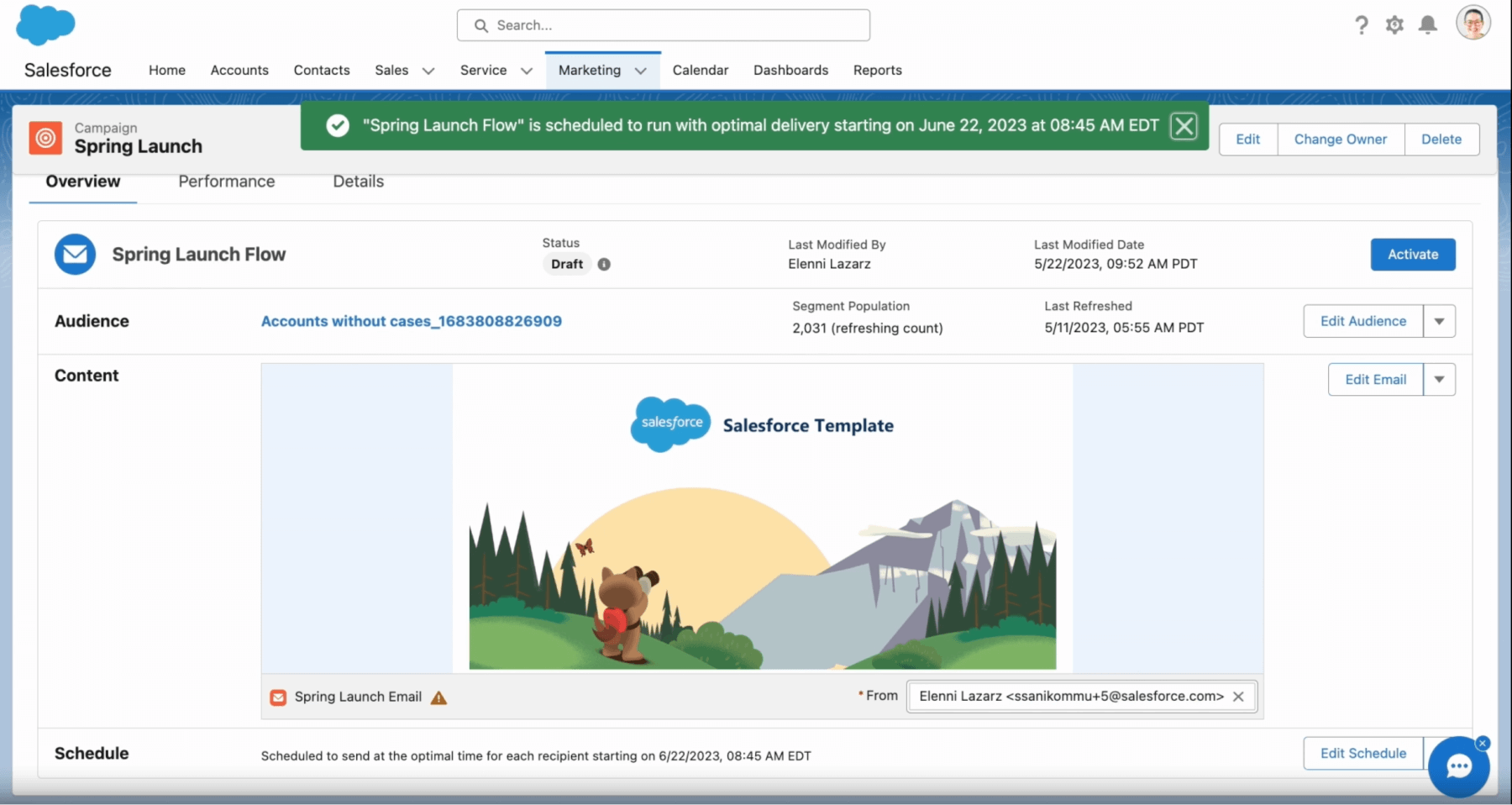Click the Spring Launch Email warning triangle
Viewport: 1512px width, 805px height.
click(438, 697)
